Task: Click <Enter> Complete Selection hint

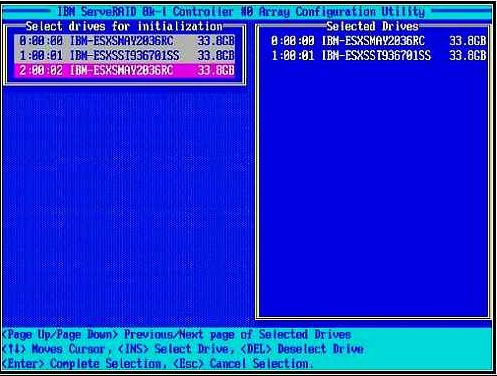Action: [x=84, y=364]
